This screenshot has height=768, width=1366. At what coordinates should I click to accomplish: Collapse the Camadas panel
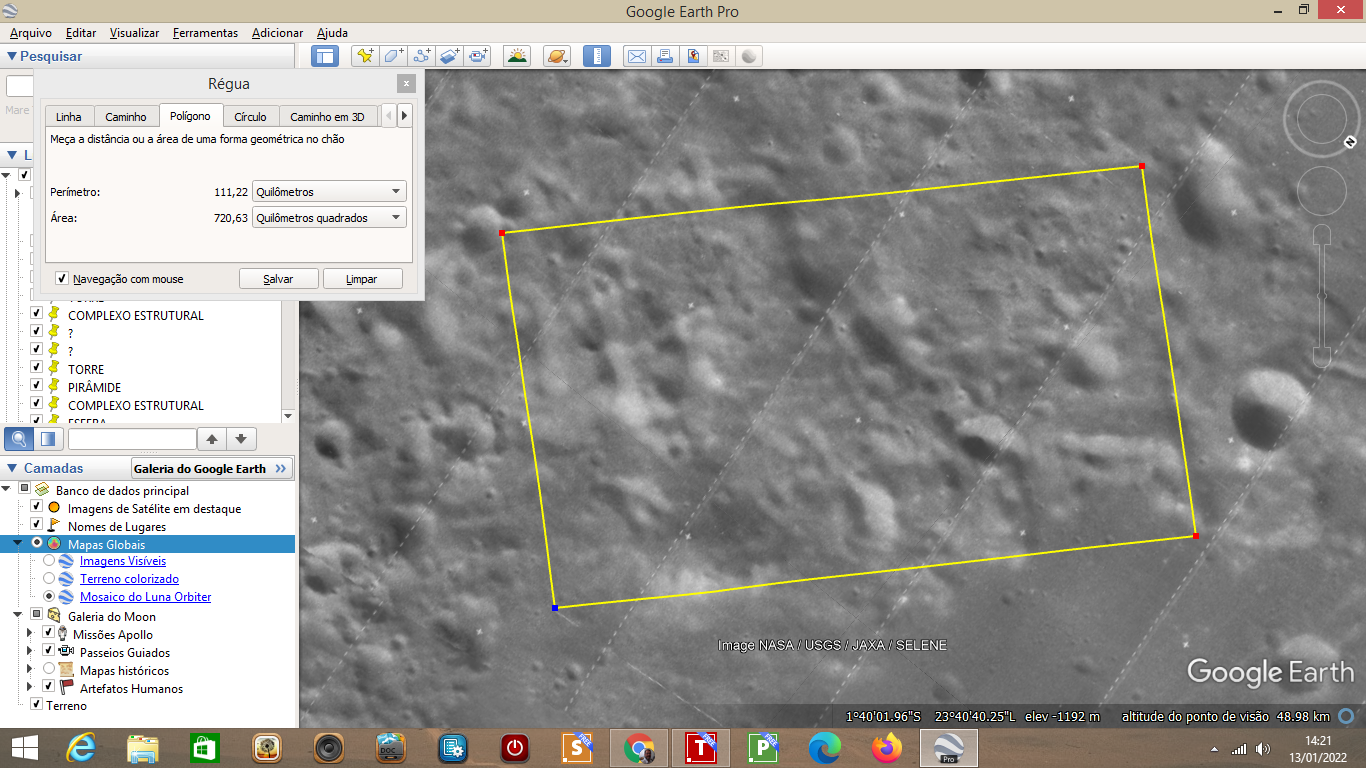point(12,468)
